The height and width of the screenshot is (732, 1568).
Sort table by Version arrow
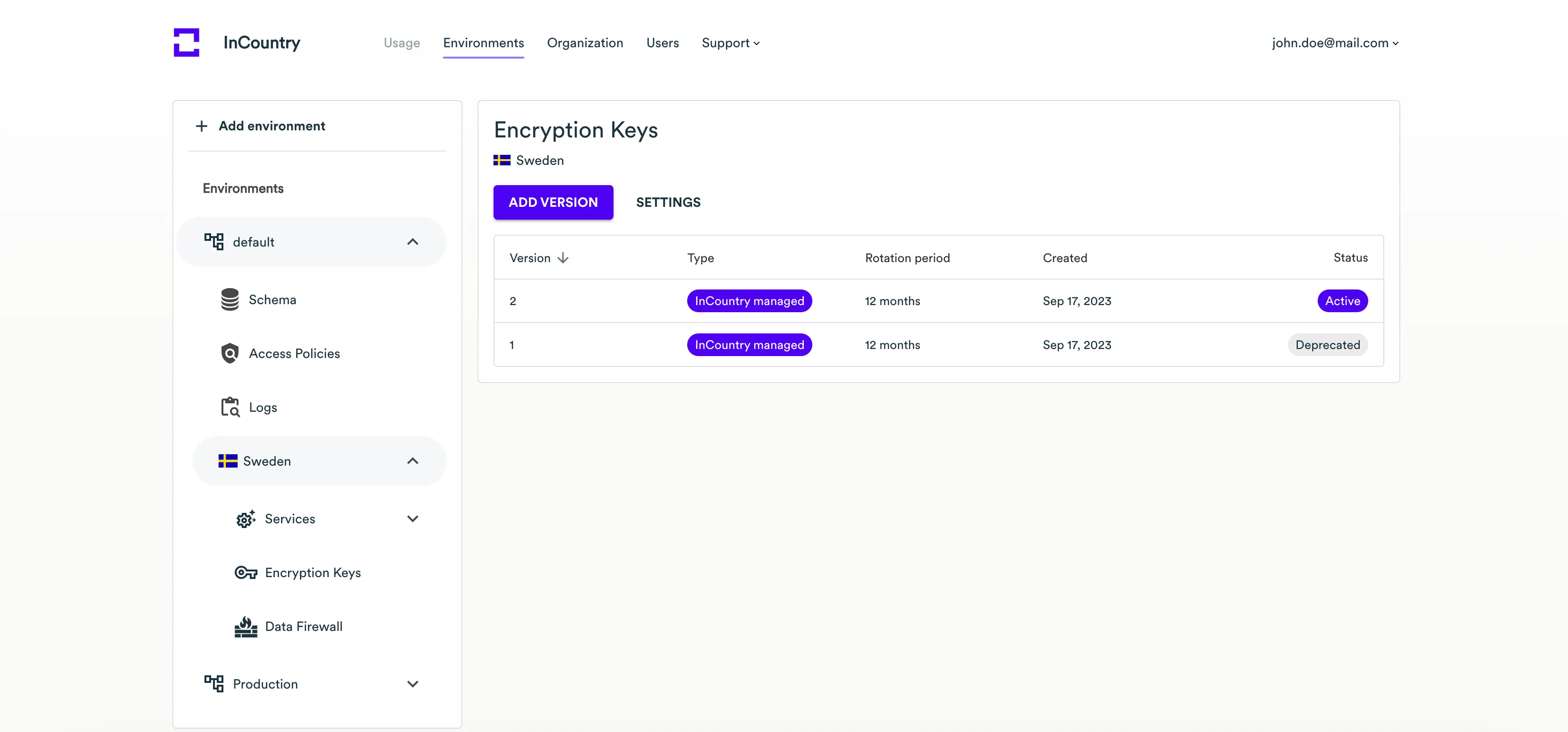563,258
